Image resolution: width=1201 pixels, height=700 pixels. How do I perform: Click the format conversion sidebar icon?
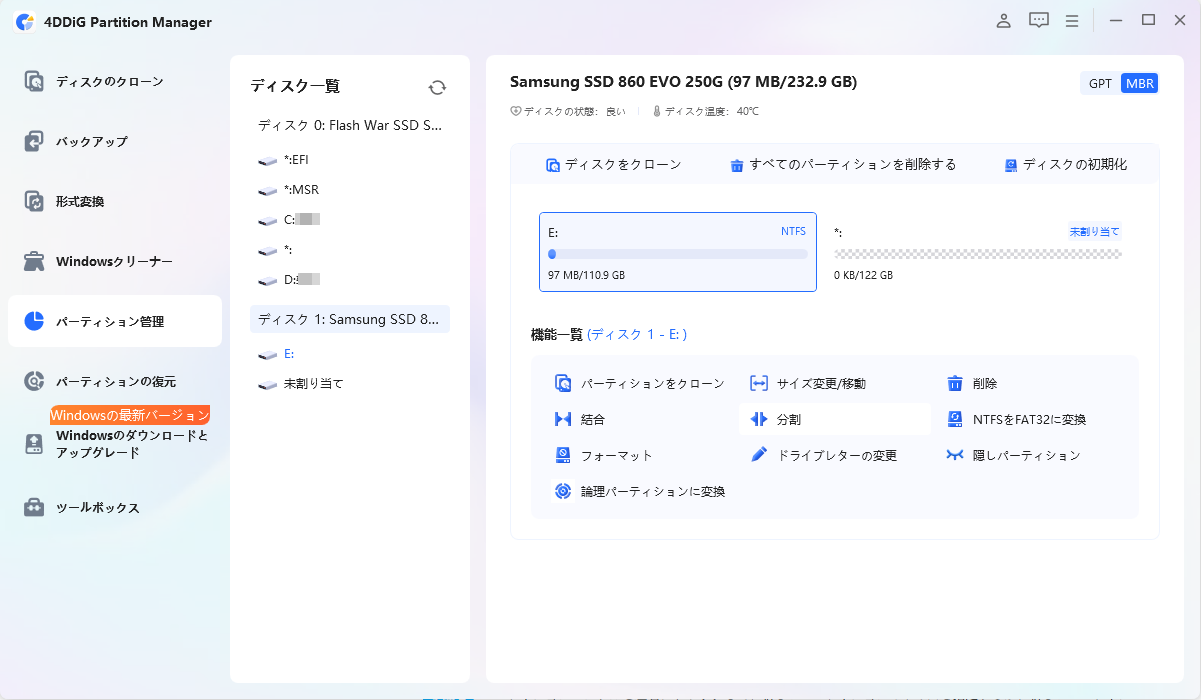click(x=34, y=201)
